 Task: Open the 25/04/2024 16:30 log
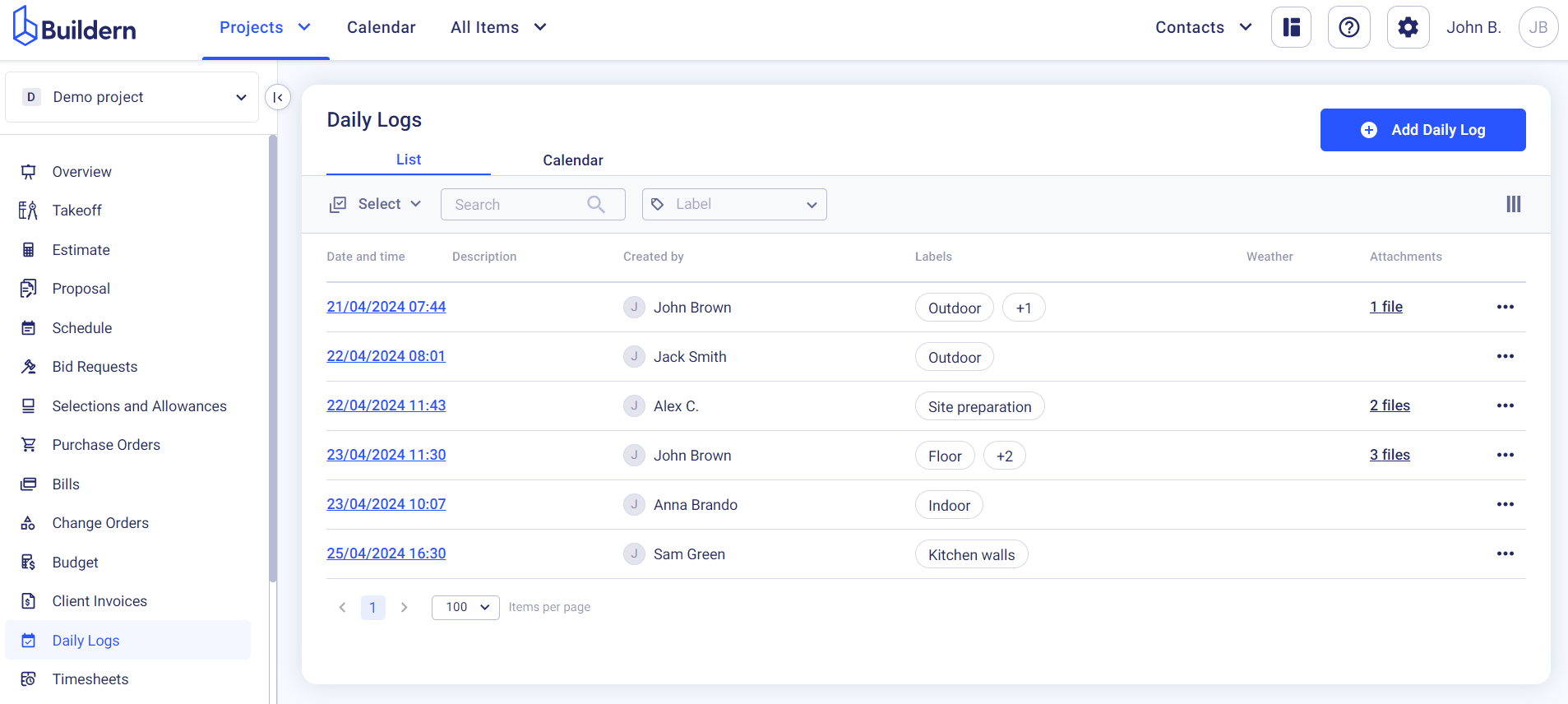pyautogui.click(x=386, y=553)
